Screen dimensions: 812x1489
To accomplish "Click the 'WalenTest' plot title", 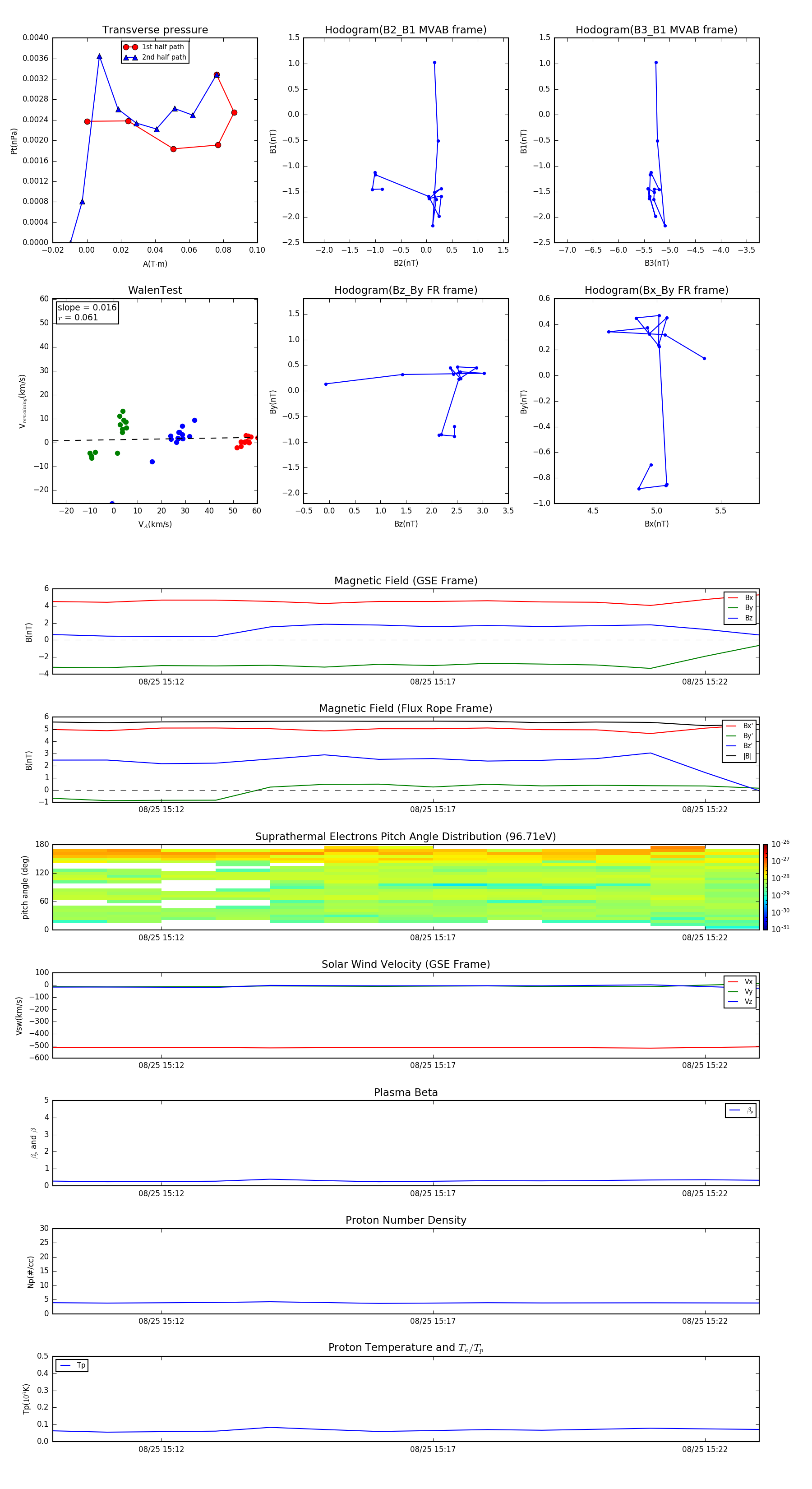I will 155,290.
